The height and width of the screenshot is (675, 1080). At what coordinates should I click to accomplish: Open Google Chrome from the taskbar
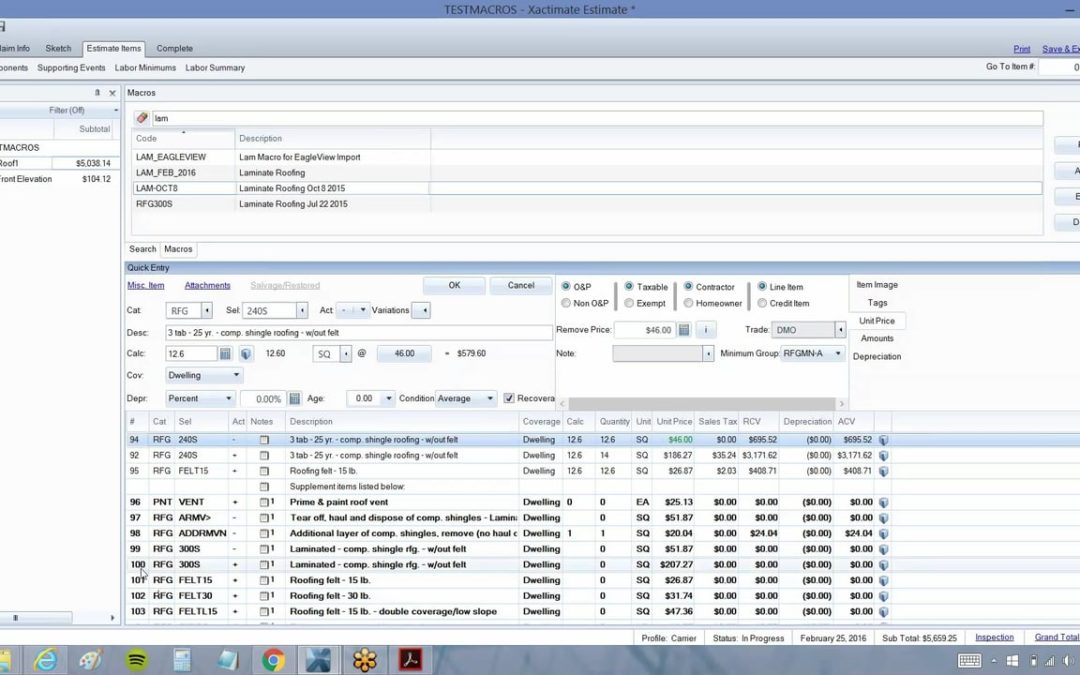pyautogui.click(x=273, y=661)
